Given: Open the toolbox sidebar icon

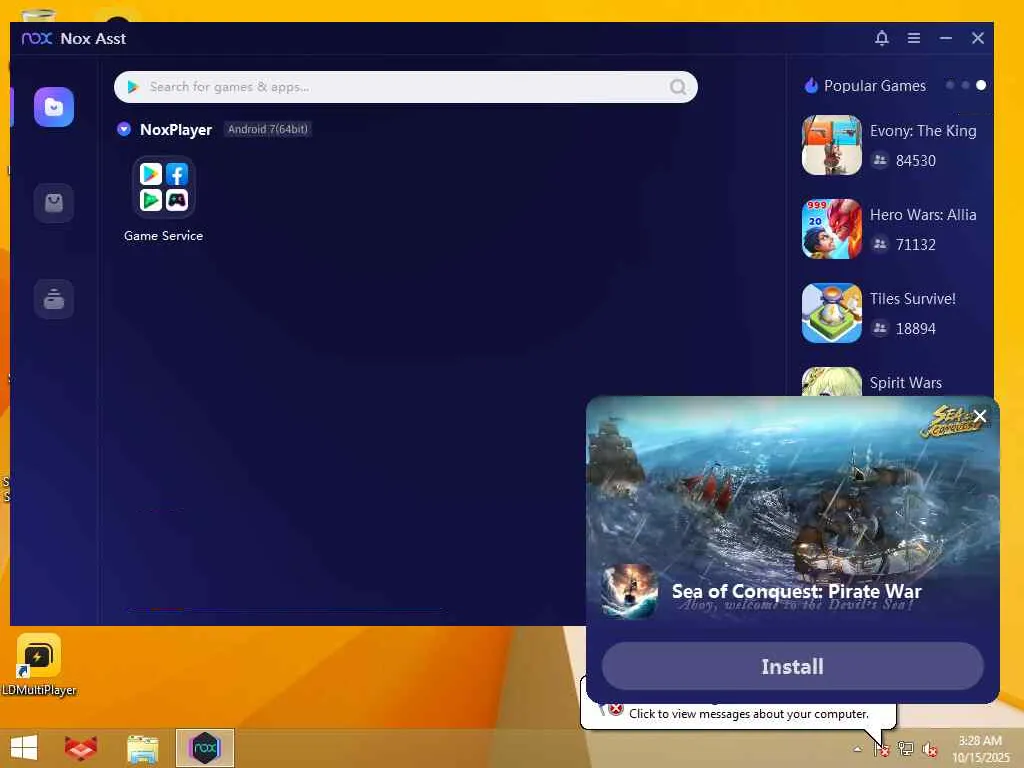Looking at the screenshot, I should point(54,299).
